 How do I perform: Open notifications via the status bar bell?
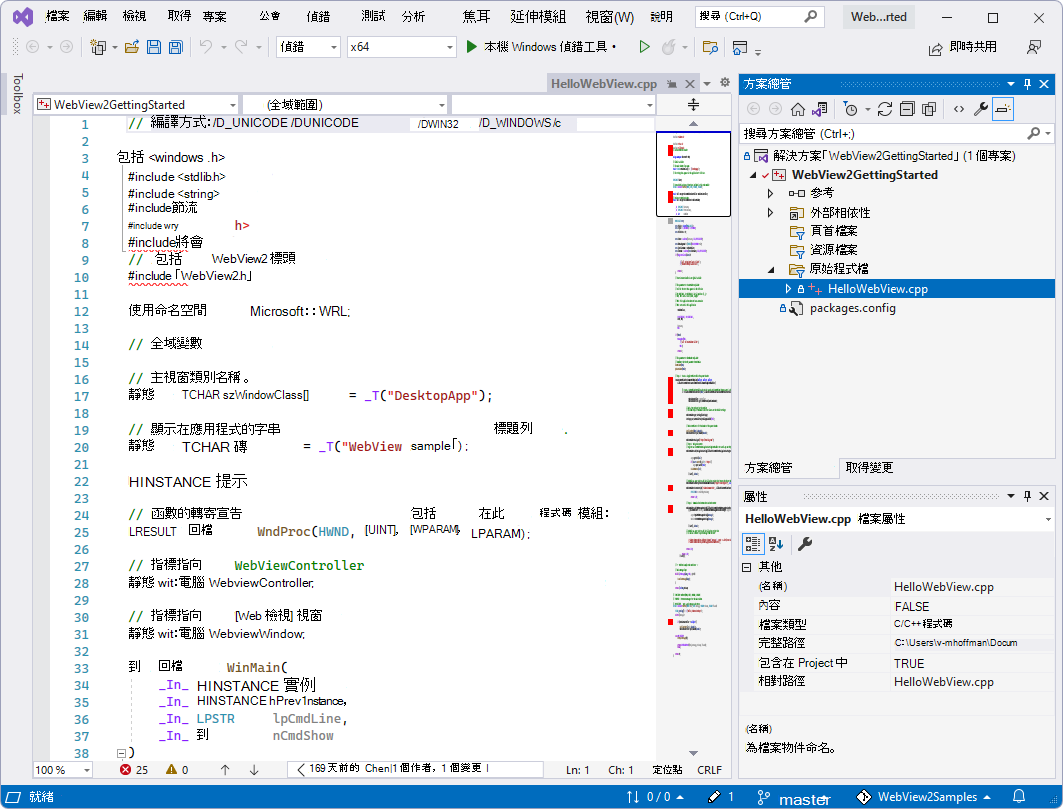(x=1018, y=796)
